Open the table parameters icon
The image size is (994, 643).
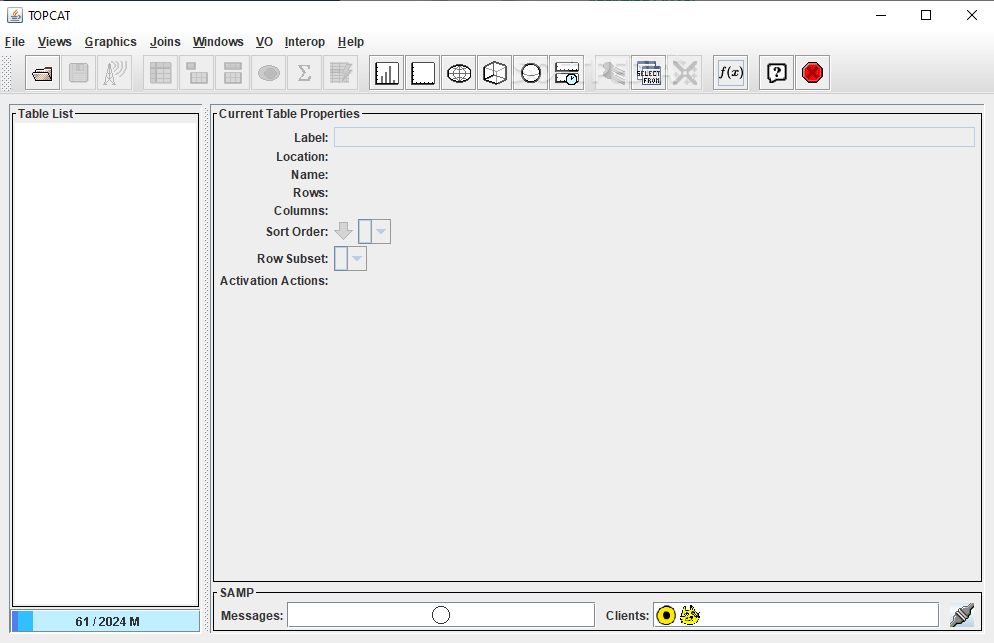pos(197,73)
